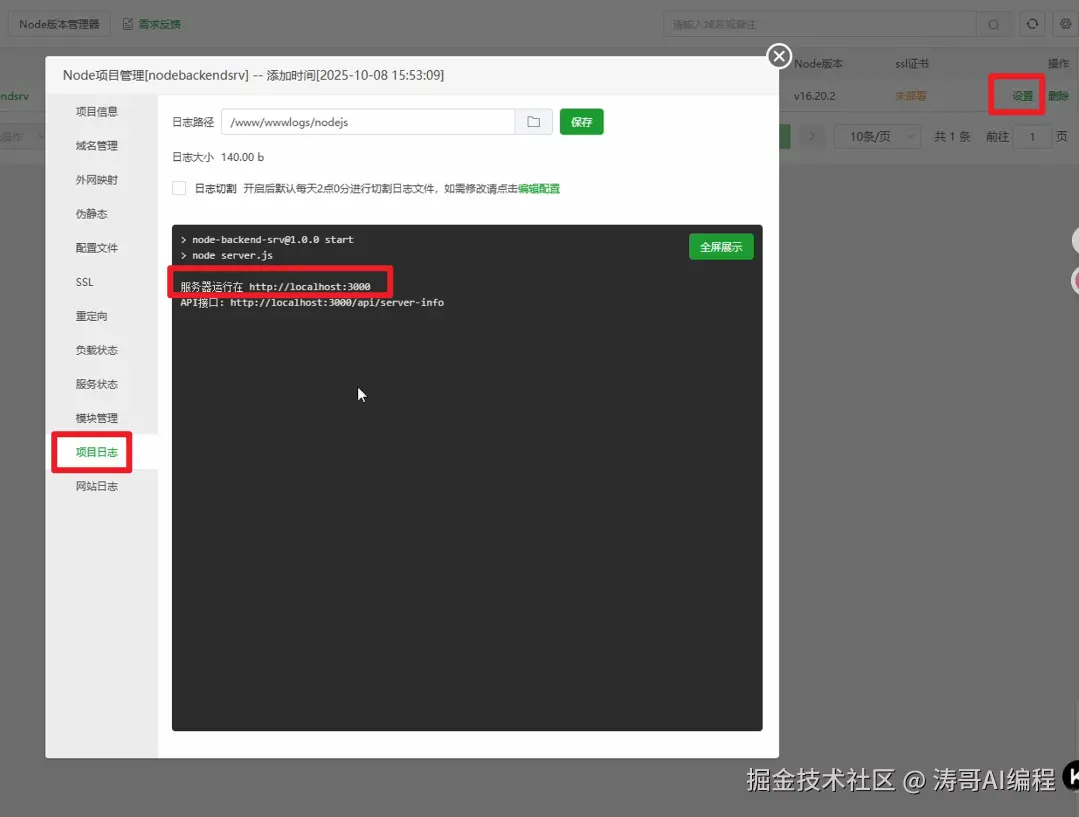Switch to the SSL tab
Image resolution: width=1079 pixels, height=817 pixels.
click(x=83, y=282)
